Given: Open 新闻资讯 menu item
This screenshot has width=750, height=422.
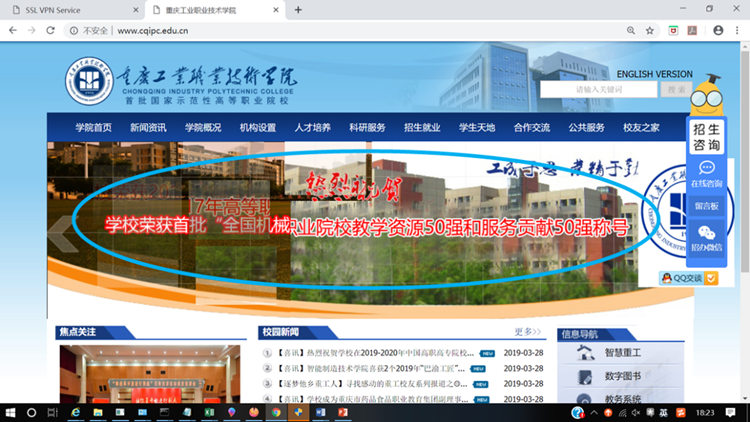Looking at the screenshot, I should 148,128.
